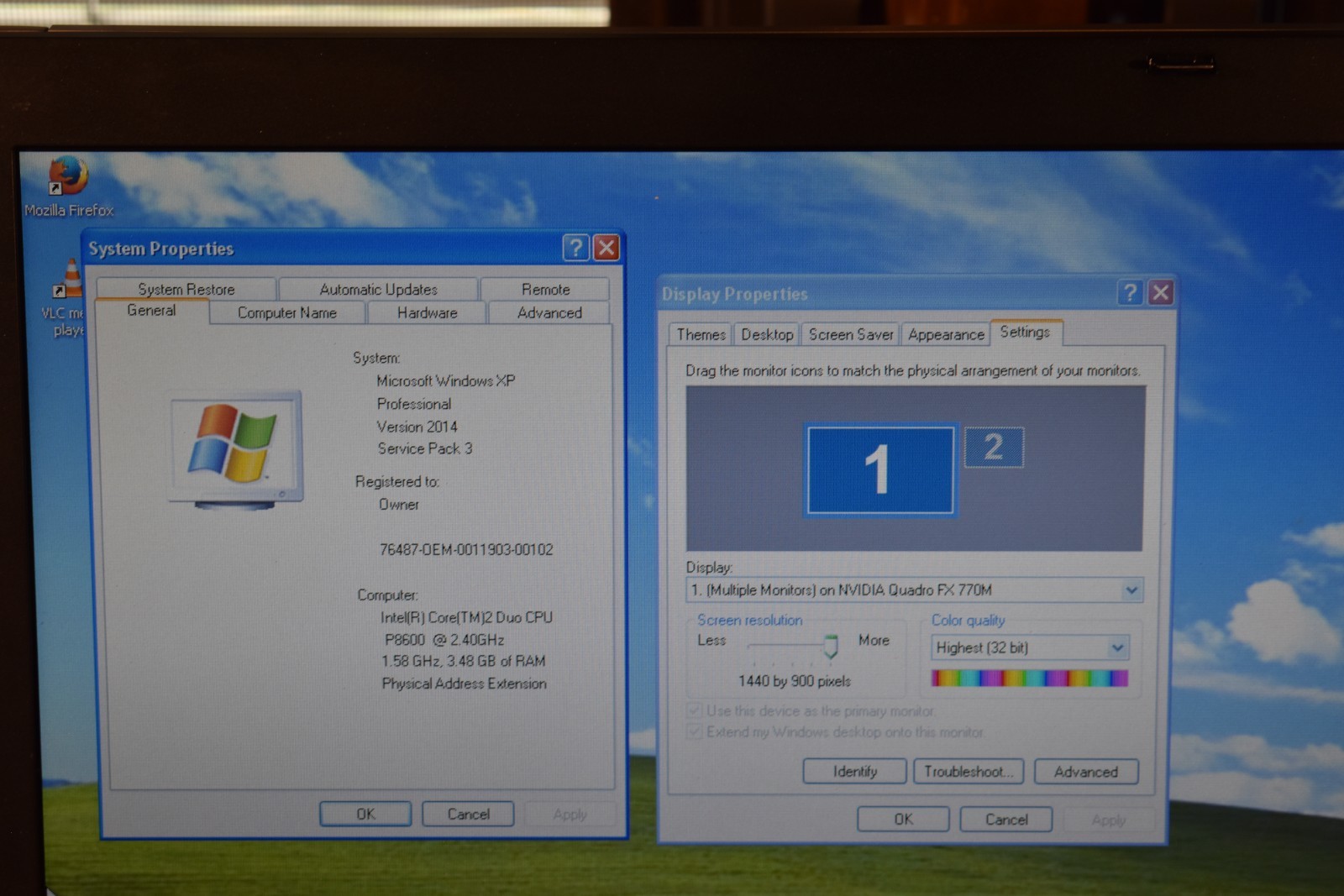Click OK in Display Properties
The height and width of the screenshot is (896, 1344).
pyautogui.click(x=903, y=819)
